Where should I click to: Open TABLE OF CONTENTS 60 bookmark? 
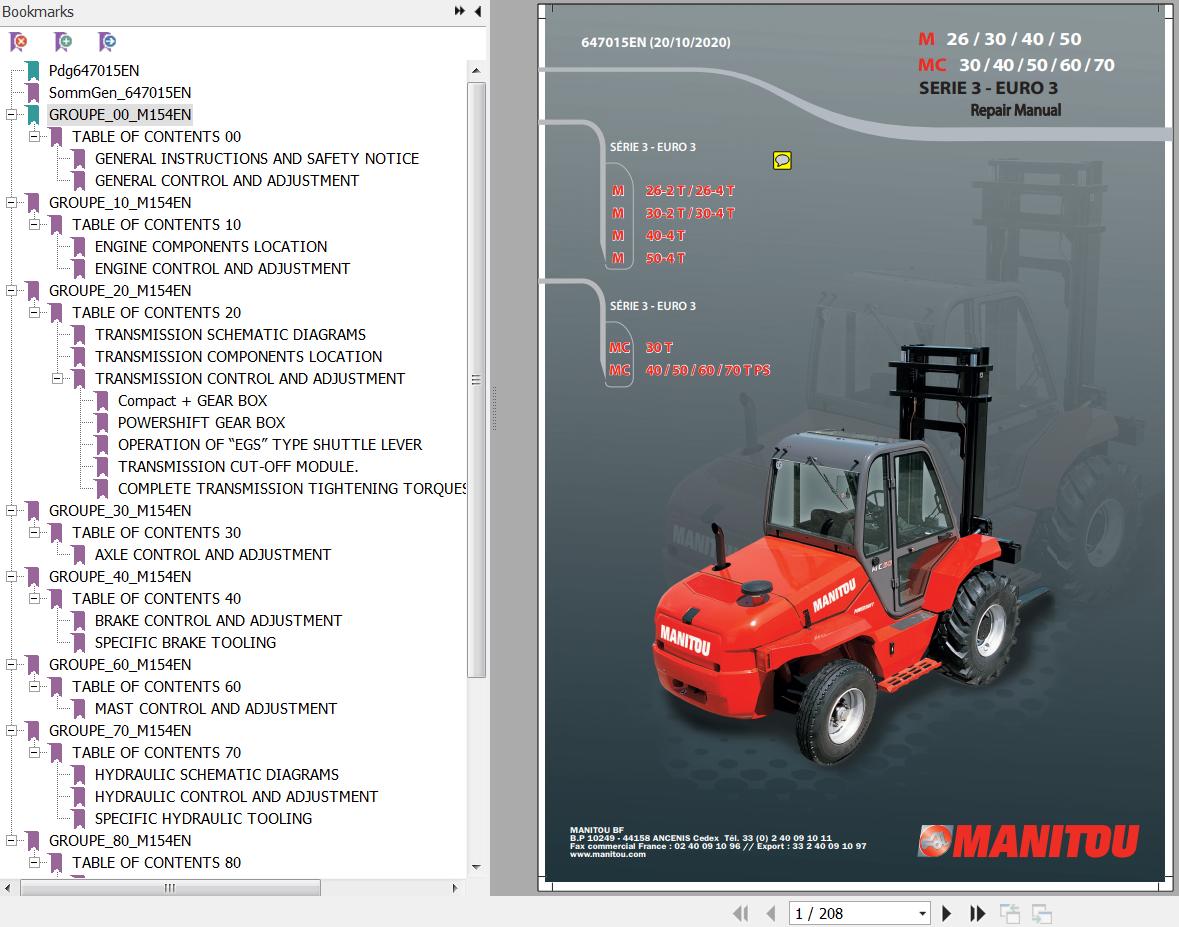coord(156,686)
